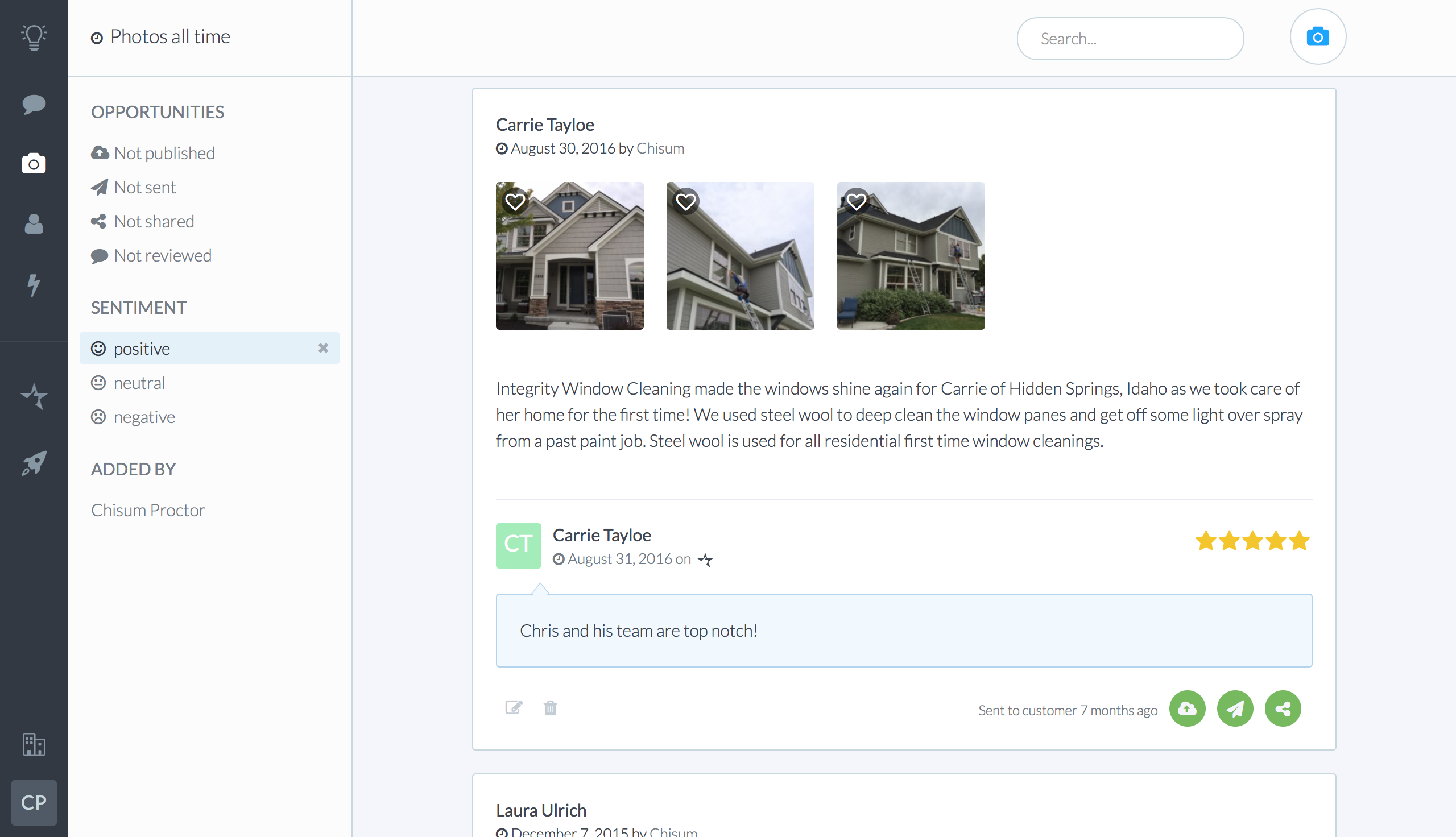
Task: Open the building company sidebar icon
Action: [34, 744]
